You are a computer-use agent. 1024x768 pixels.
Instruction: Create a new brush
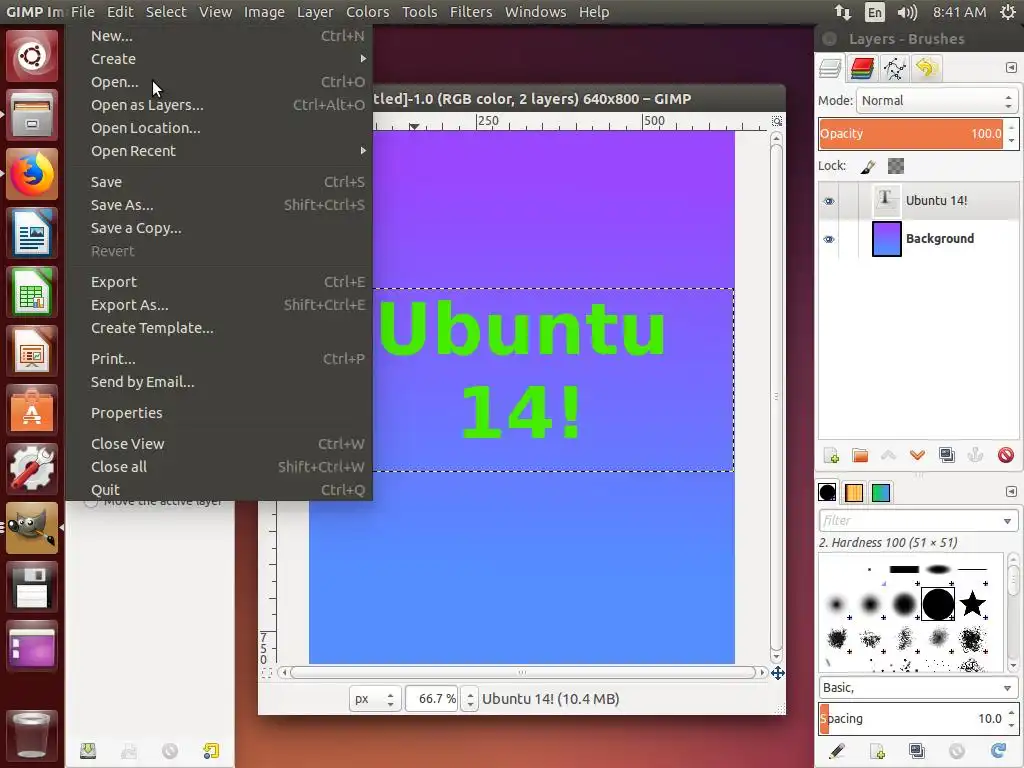pos(877,751)
